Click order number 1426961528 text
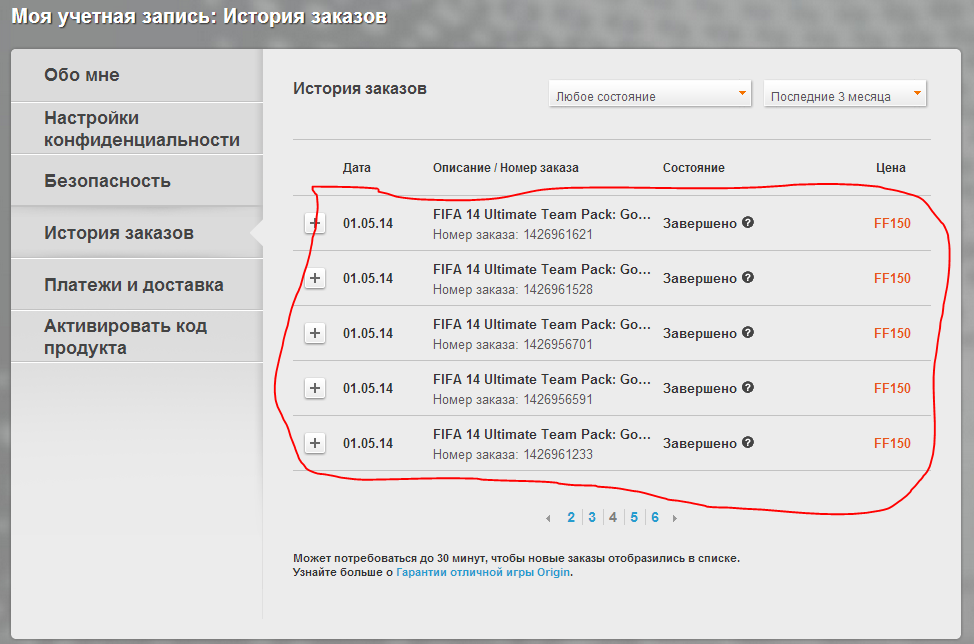Viewport: 974px width, 644px height. click(558, 289)
